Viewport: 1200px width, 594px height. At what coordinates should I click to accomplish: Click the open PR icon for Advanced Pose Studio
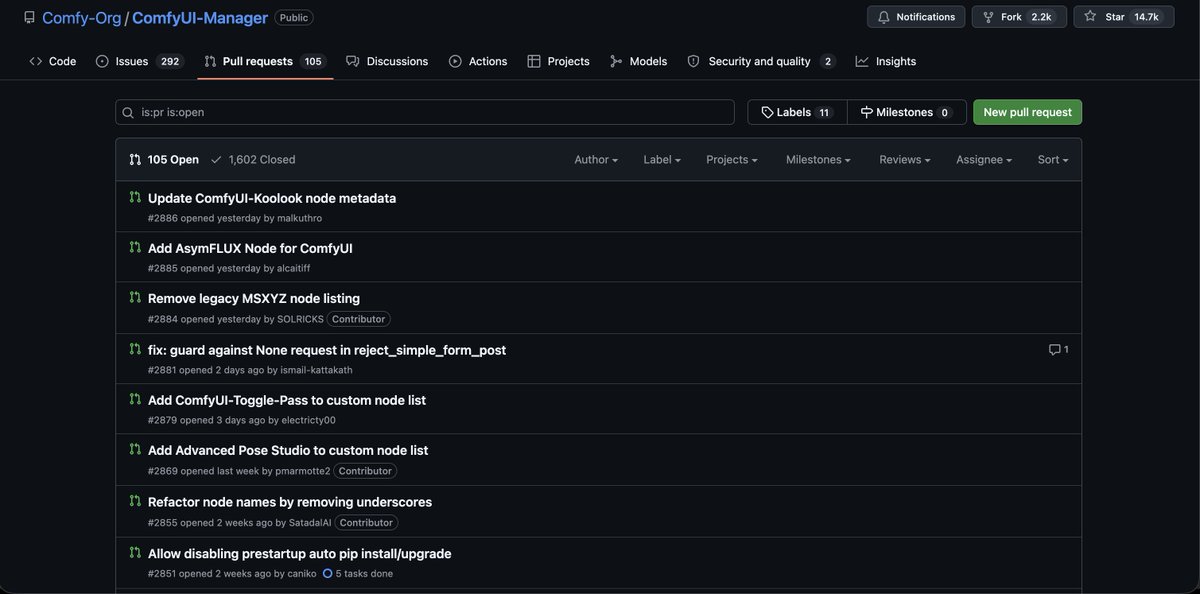(x=135, y=449)
